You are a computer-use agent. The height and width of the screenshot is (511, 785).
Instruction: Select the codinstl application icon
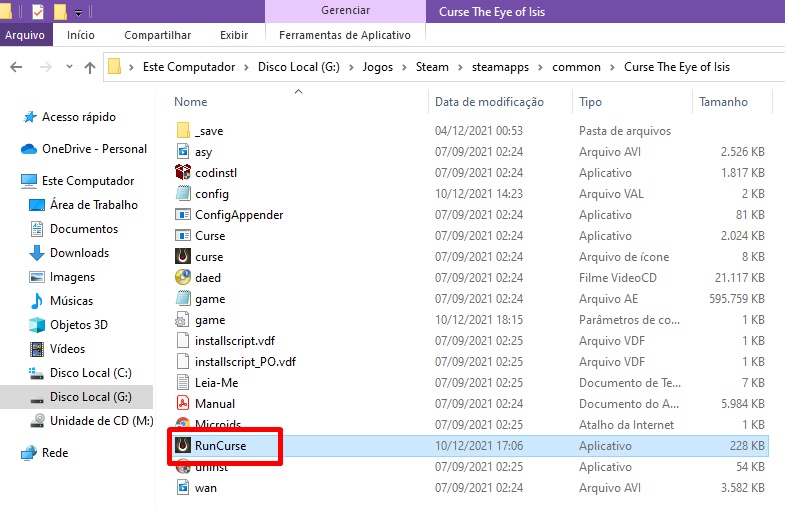tap(183, 173)
